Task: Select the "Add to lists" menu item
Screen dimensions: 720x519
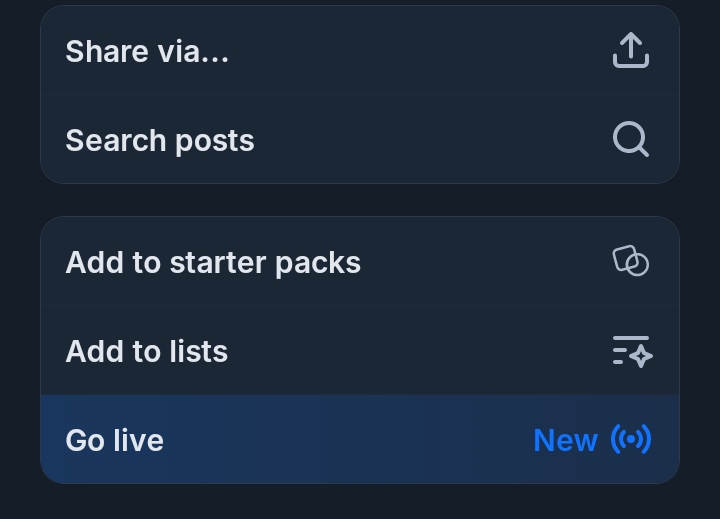Action: click(360, 351)
